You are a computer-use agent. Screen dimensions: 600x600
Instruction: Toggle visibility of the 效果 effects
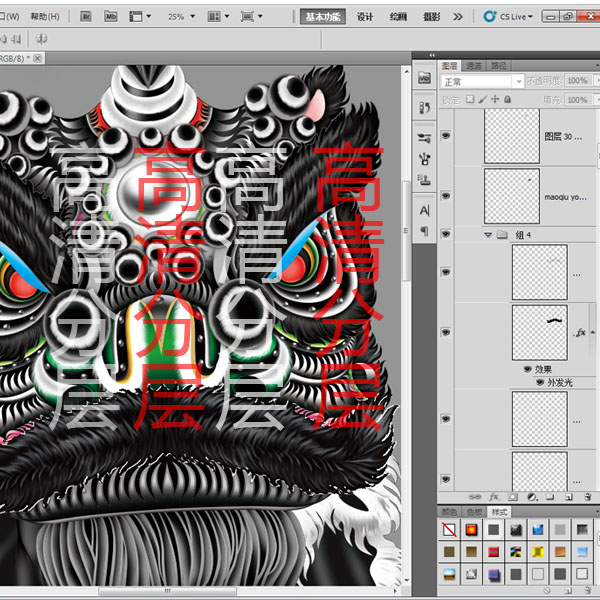528,369
